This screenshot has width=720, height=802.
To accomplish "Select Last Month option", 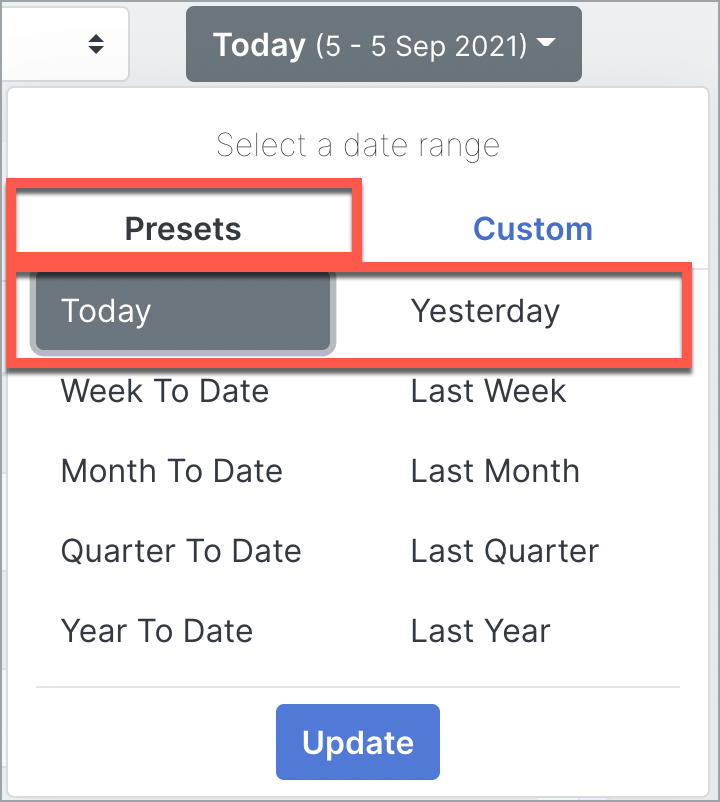I will 494,471.
